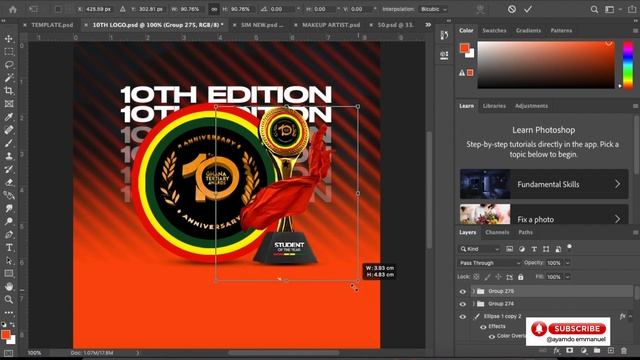Expand the Group 274 folder
The height and width of the screenshot is (360, 640).
click(473, 304)
